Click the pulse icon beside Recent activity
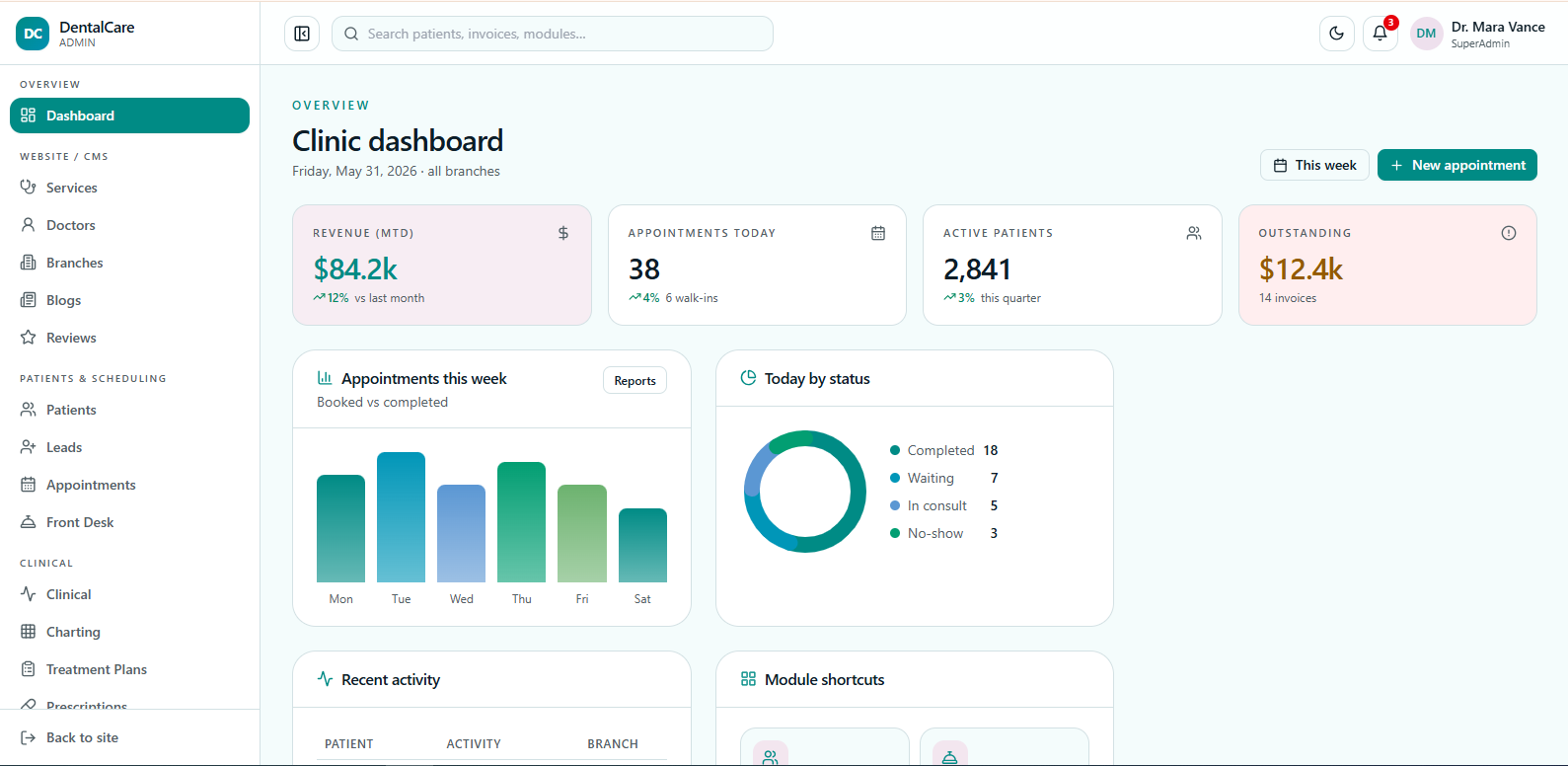Image resolution: width=1568 pixels, height=766 pixels. (325, 678)
